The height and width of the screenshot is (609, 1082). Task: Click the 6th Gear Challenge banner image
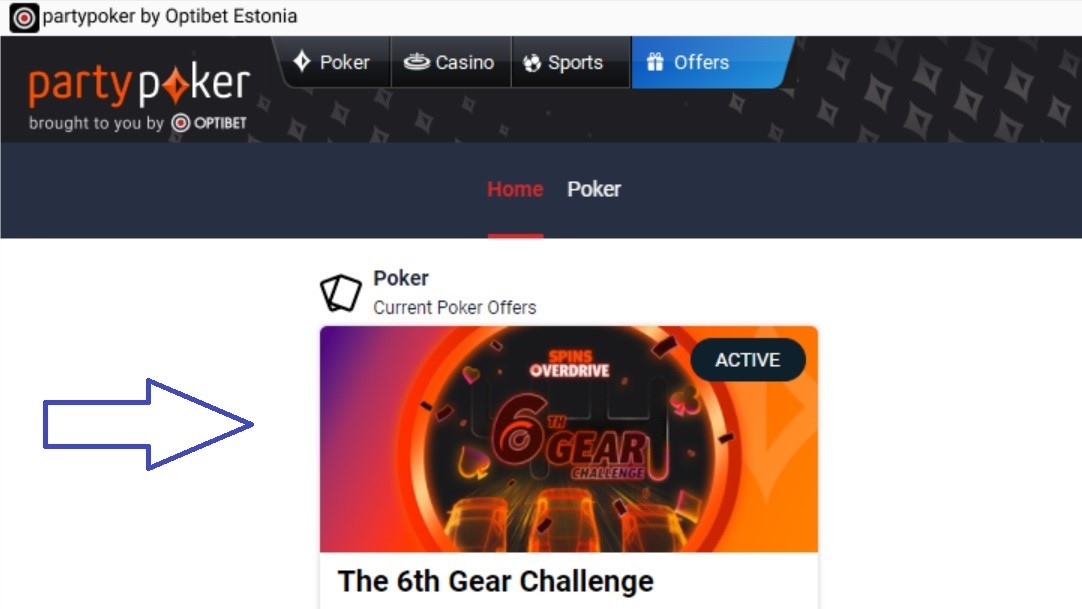[x=569, y=439]
